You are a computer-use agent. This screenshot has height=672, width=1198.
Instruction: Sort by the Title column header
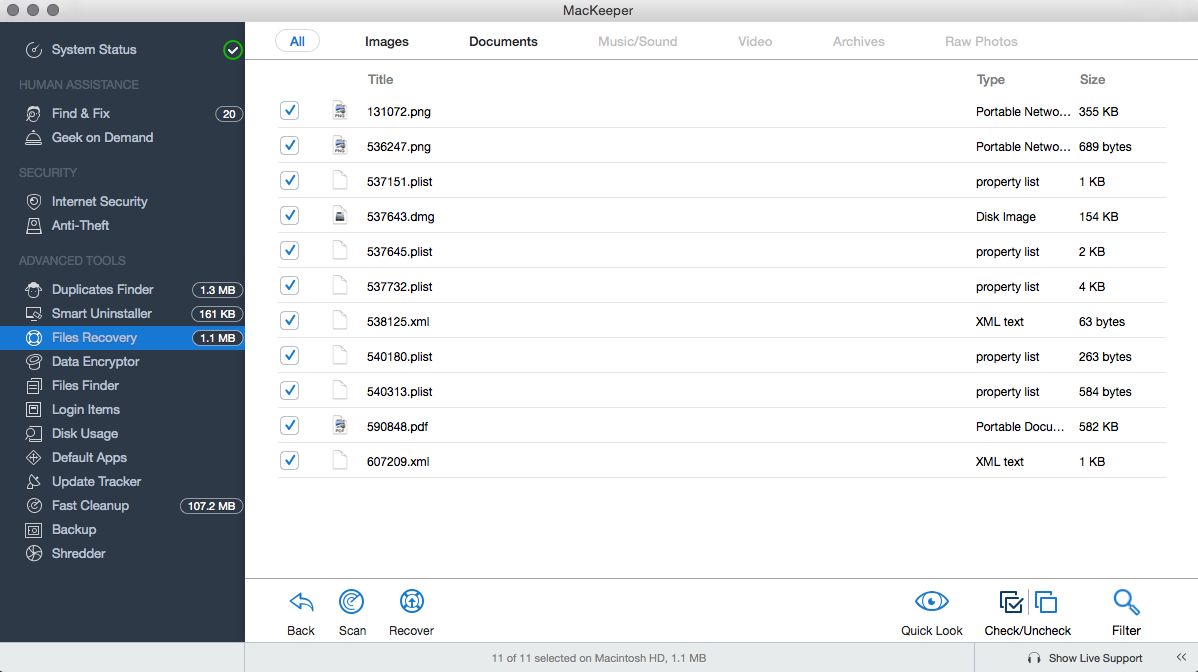pyautogui.click(x=380, y=79)
